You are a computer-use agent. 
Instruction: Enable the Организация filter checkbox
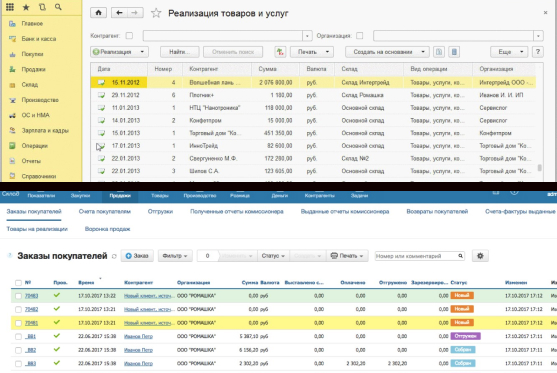[x=360, y=36]
